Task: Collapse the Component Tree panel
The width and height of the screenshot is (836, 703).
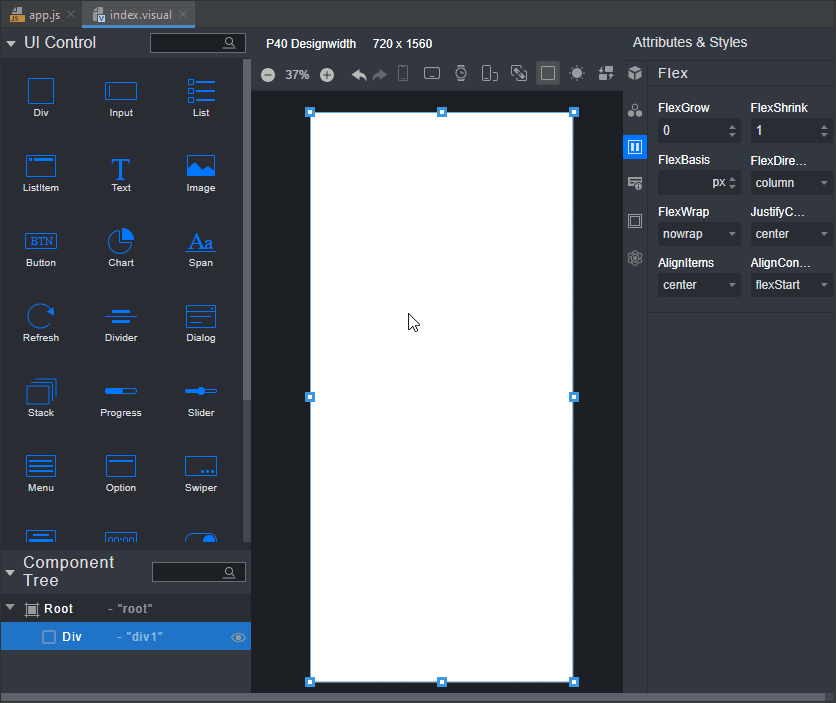Action: (10, 572)
